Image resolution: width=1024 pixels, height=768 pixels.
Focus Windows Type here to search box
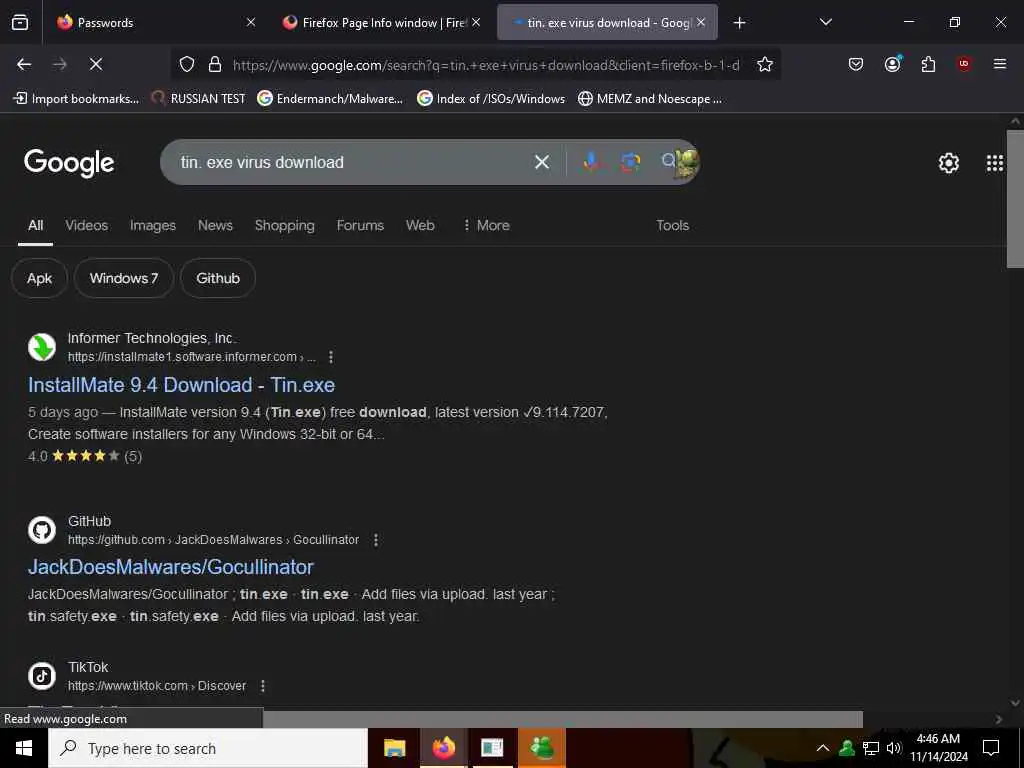(x=208, y=748)
